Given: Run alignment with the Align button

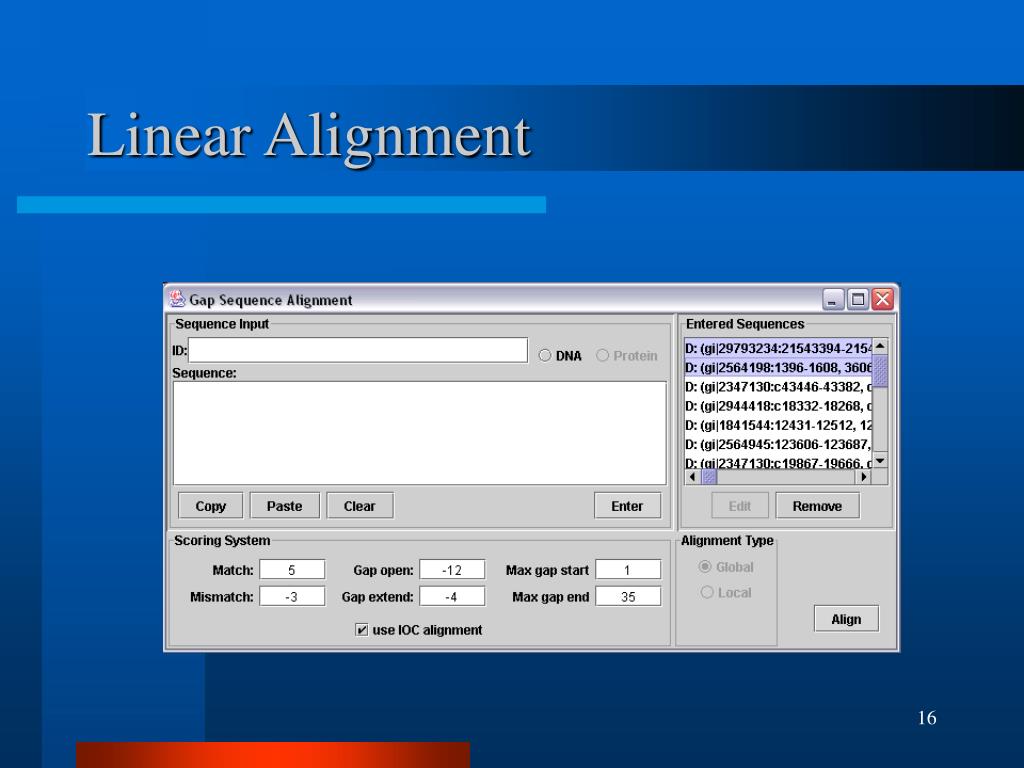Looking at the screenshot, I should pos(846,618).
